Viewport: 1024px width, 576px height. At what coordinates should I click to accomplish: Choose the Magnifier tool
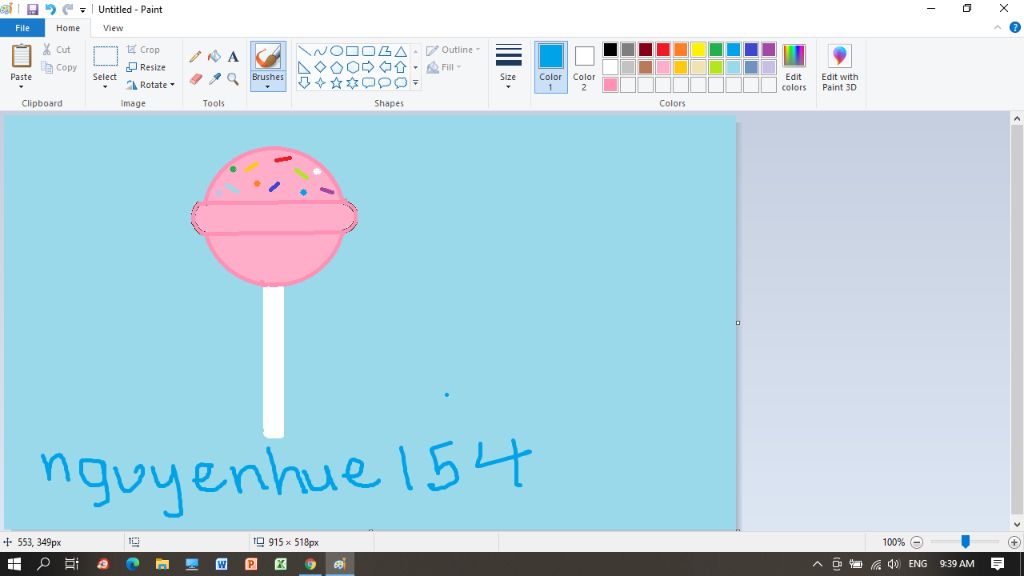click(233, 79)
